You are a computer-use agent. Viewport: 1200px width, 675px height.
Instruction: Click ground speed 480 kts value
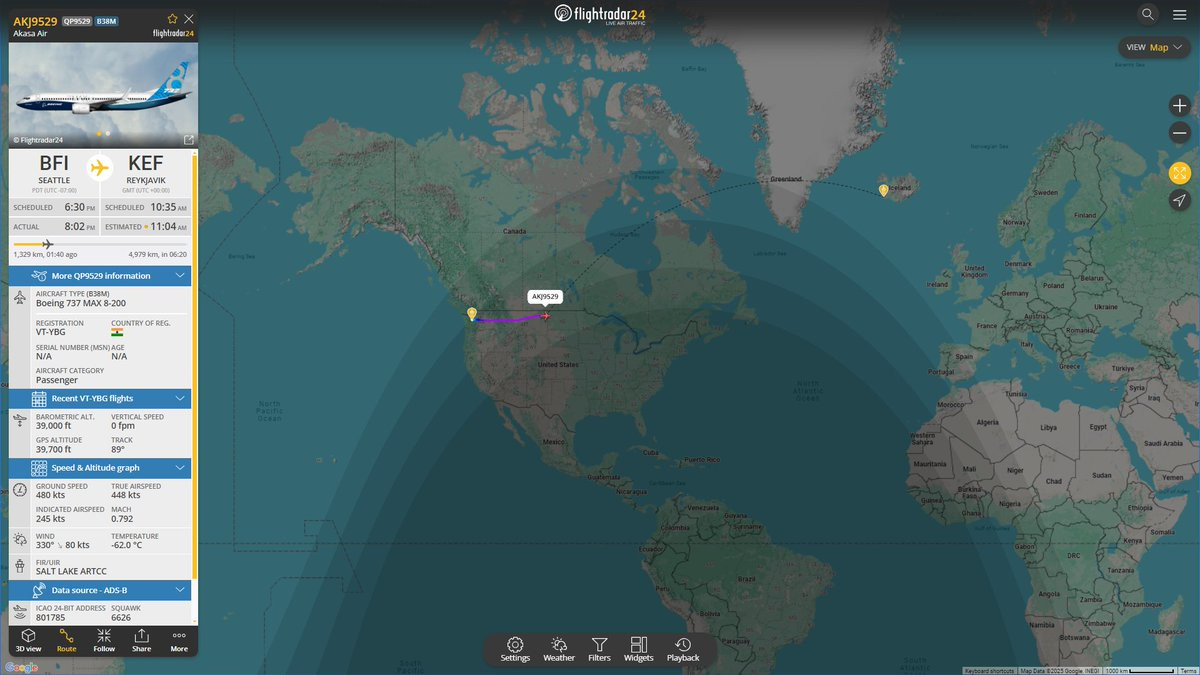tap(50, 495)
